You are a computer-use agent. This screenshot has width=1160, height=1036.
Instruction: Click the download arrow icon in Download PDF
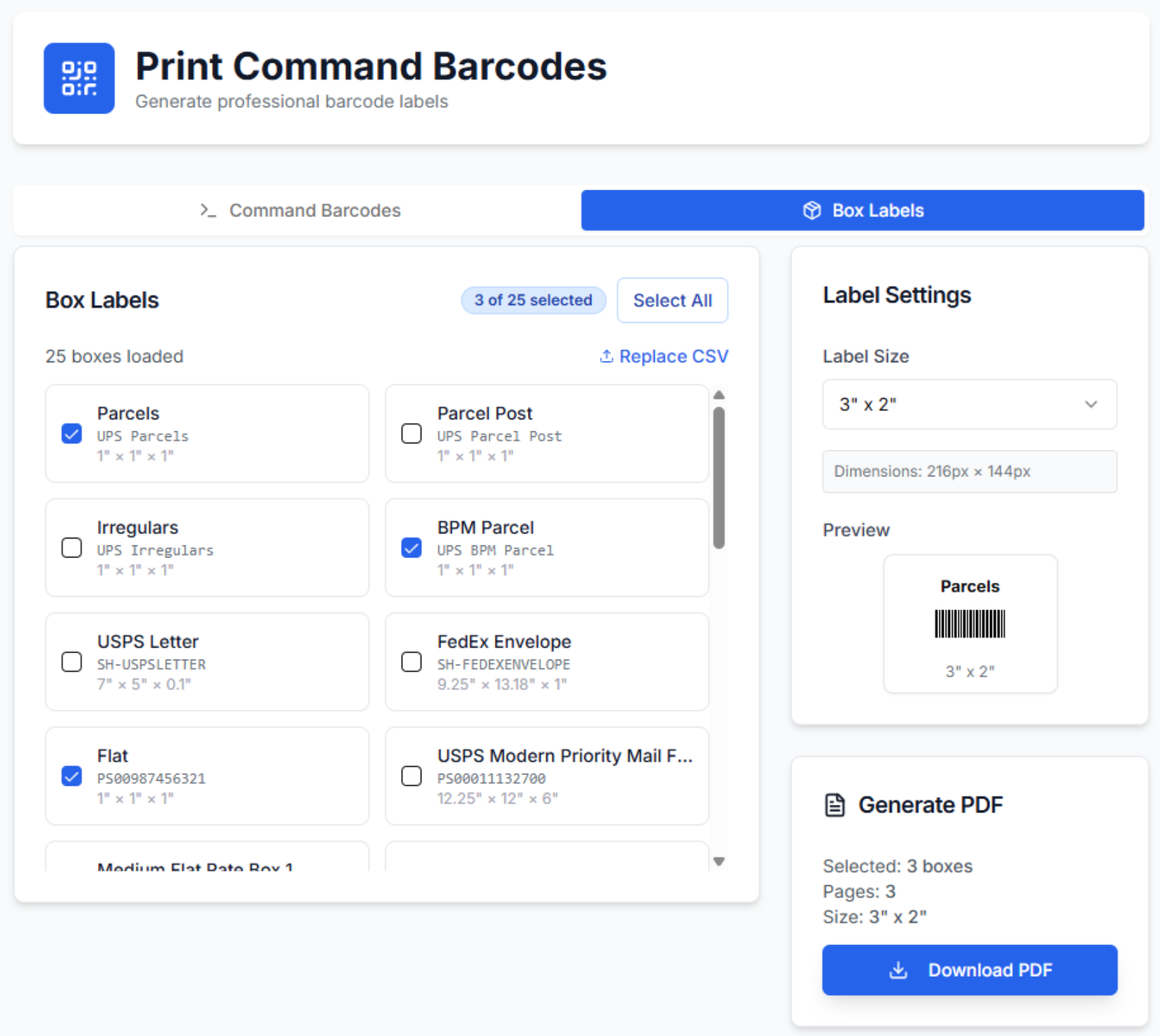pyautogui.click(x=898, y=970)
